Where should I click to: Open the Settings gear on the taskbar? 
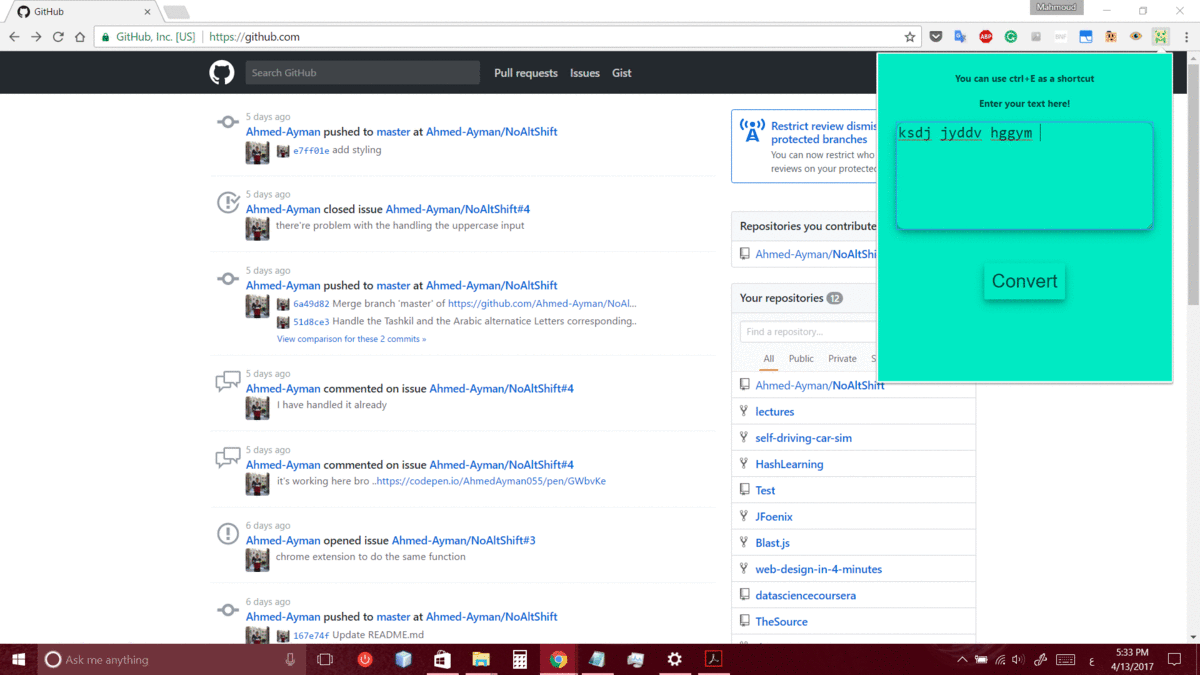point(675,660)
